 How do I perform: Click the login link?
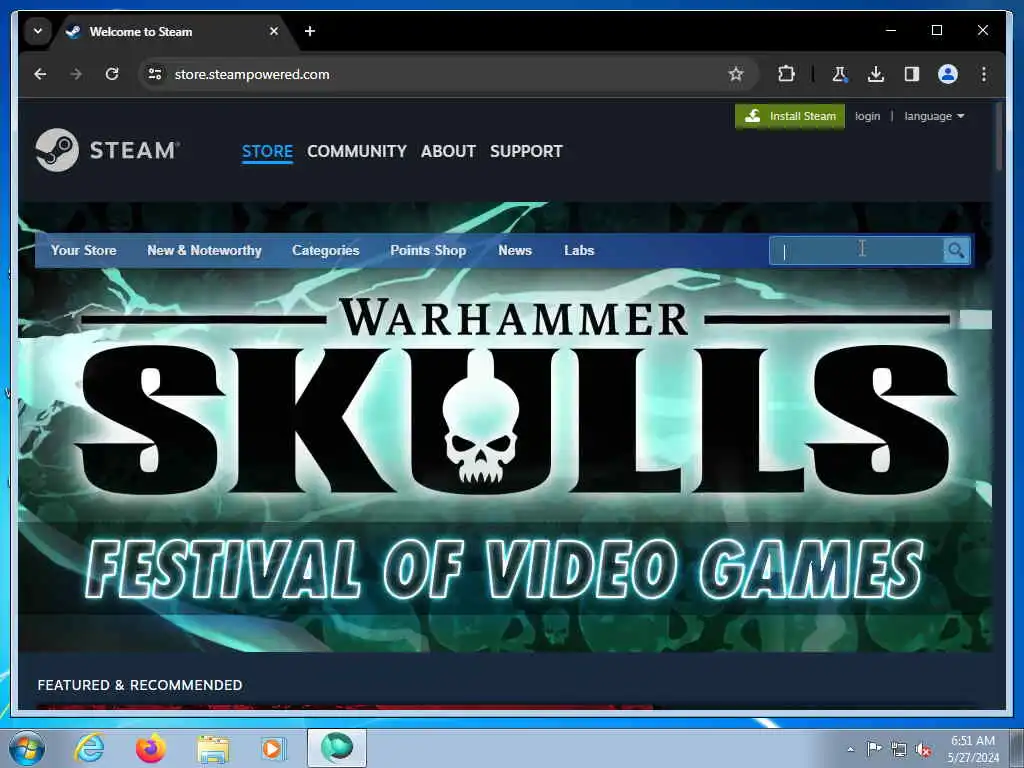click(867, 116)
